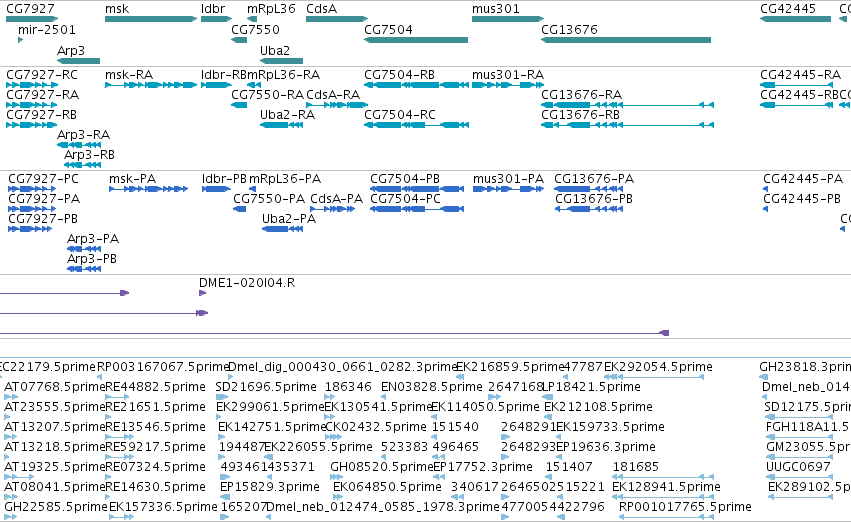
Task: Select EST EK064850.5prime
Action: point(388,487)
